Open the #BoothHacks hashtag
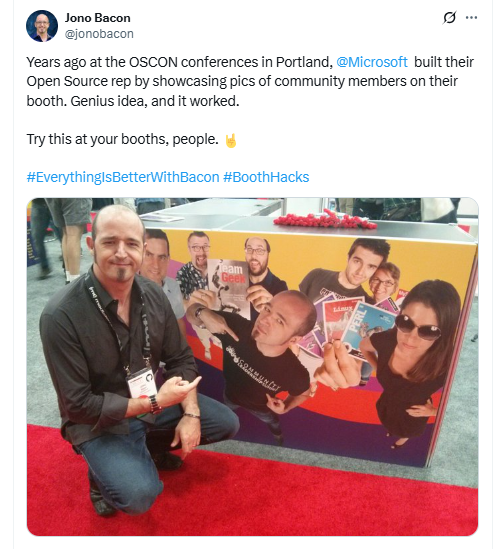Screen dimensions: 500x549 point(266,177)
